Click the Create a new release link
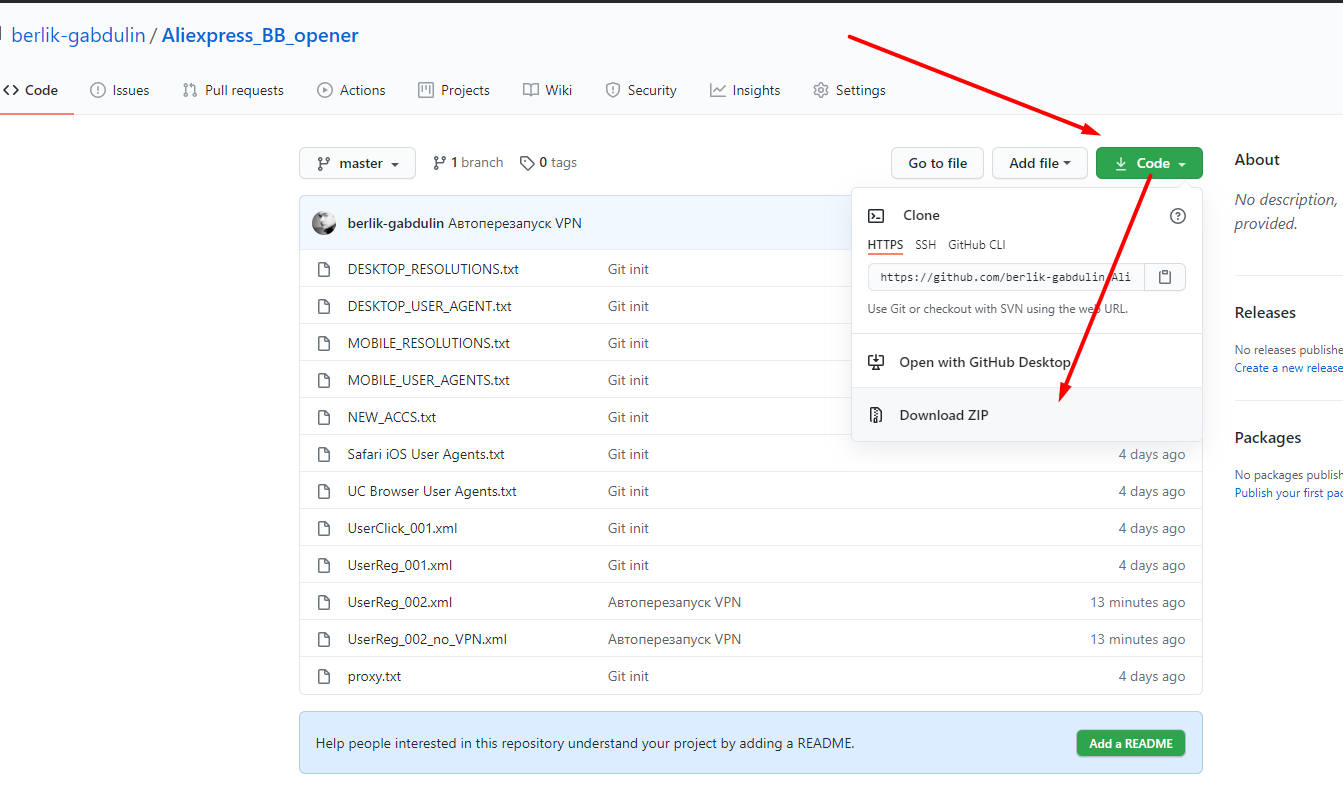The width and height of the screenshot is (1343, 810). [1289, 368]
